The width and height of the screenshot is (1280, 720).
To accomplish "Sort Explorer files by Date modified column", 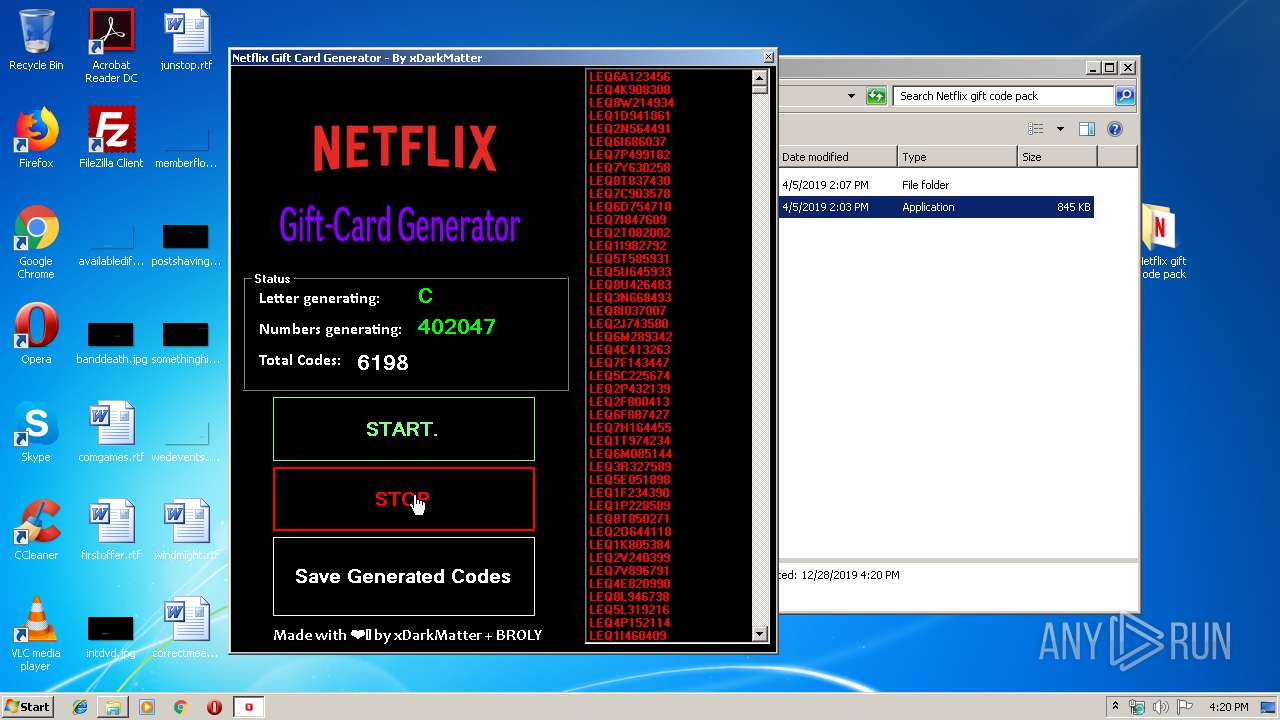I will tap(837, 157).
